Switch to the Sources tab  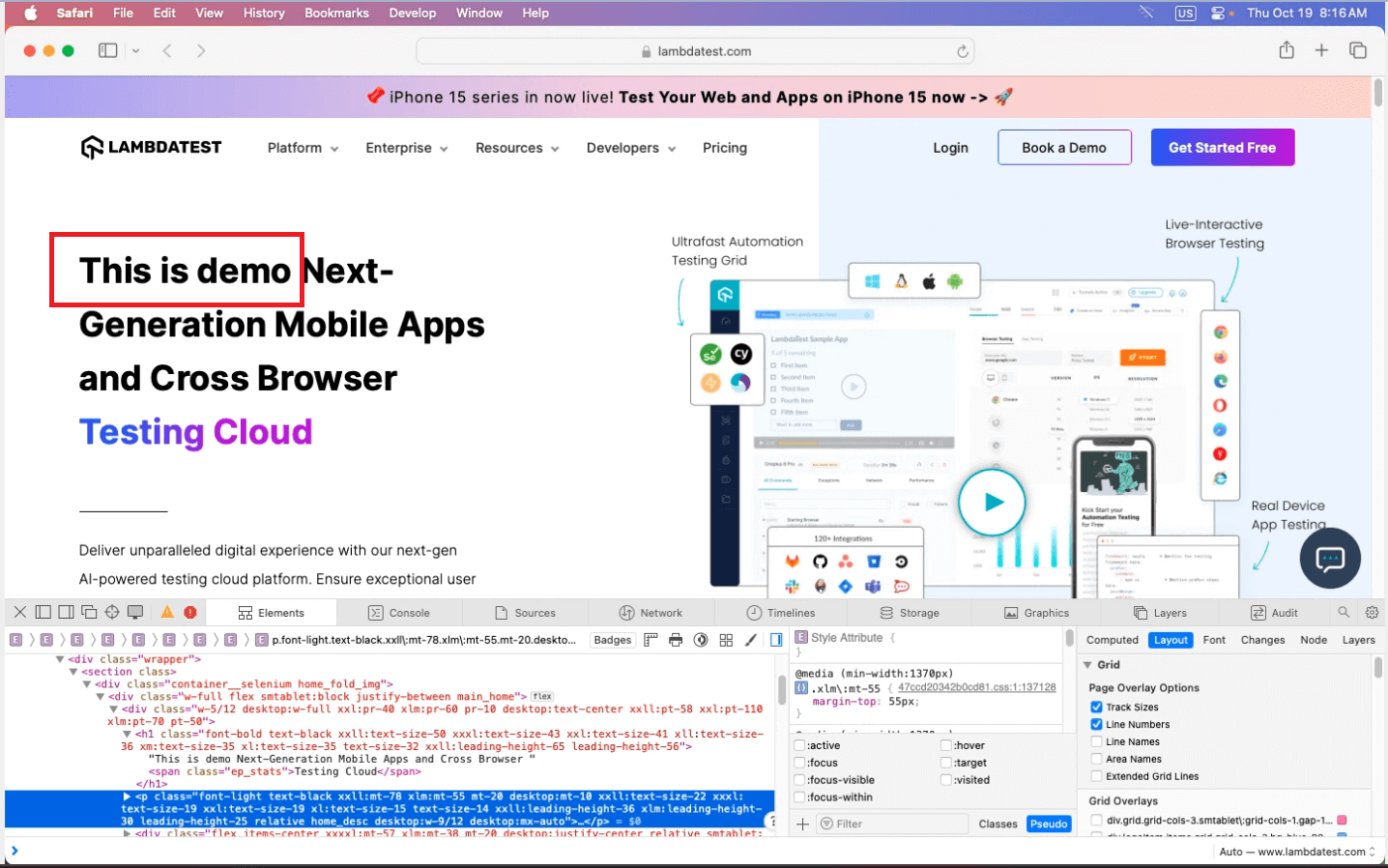[x=525, y=613]
